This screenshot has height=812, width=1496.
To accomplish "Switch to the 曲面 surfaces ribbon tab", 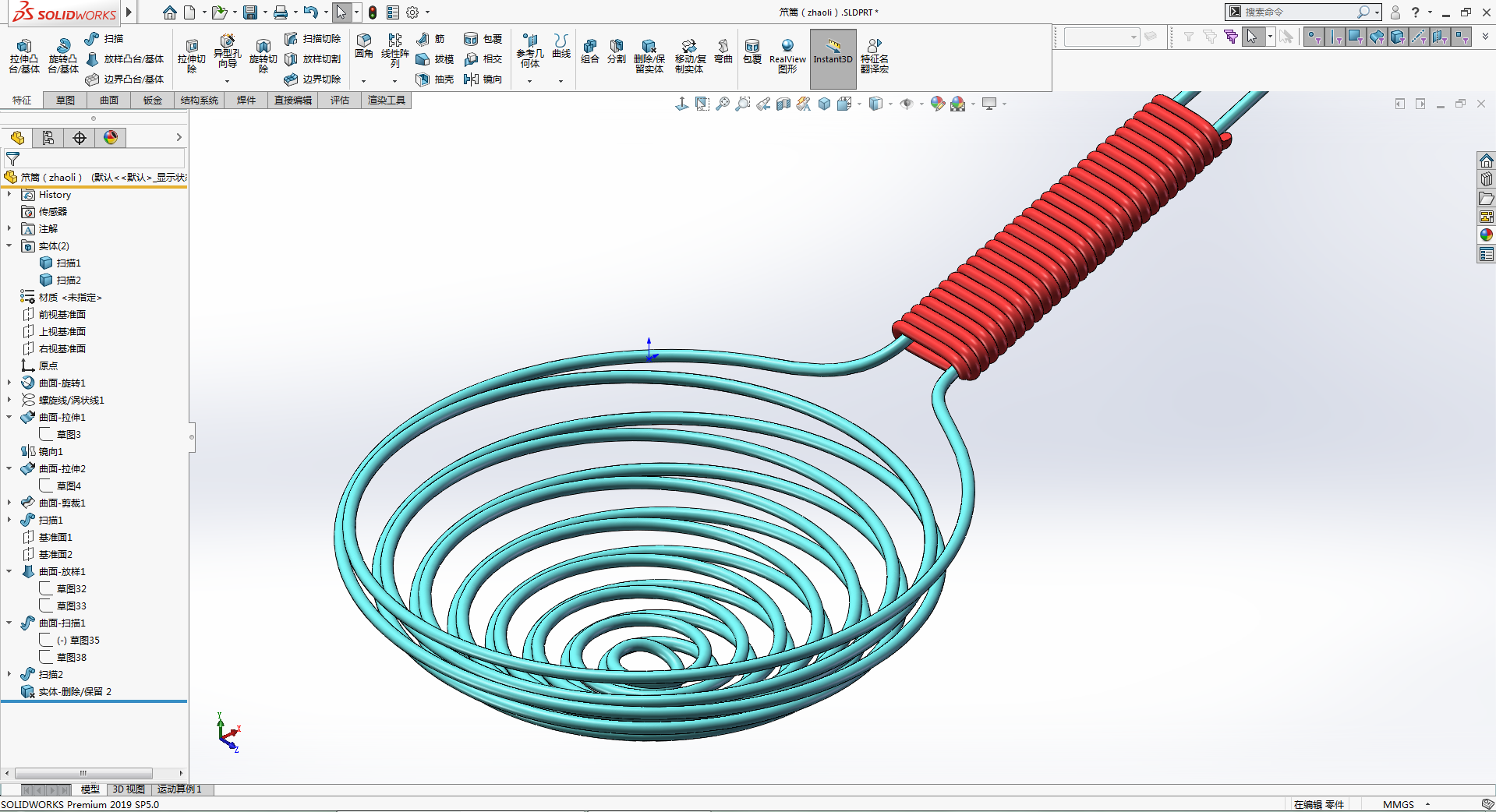I will click(x=109, y=100).
